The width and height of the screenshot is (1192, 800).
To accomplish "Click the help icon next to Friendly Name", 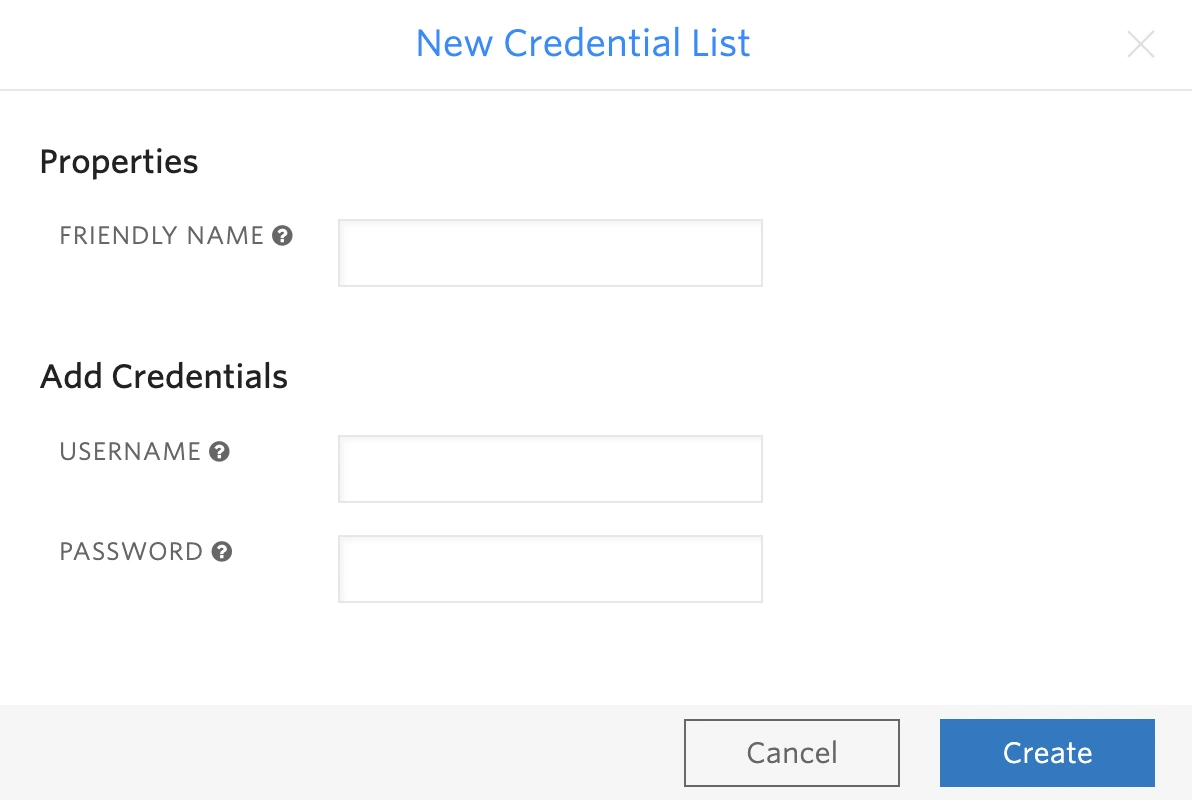I will (284, 235).
